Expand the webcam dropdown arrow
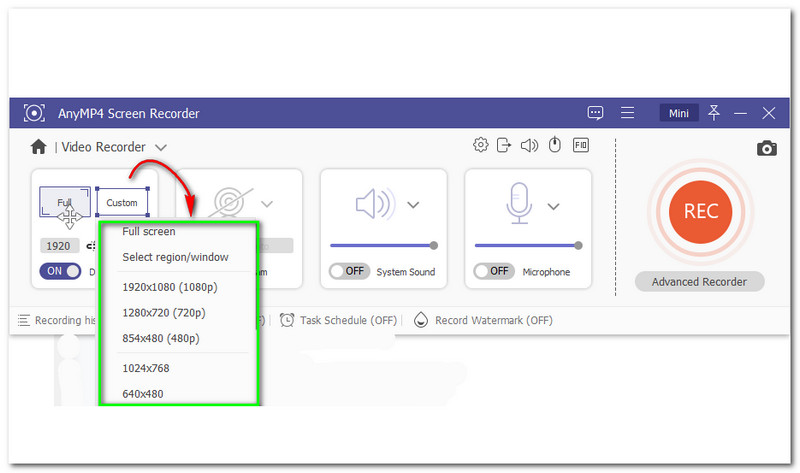Image resolution: width=800 pixels, height=473 pixels. [x=267, y=204]
